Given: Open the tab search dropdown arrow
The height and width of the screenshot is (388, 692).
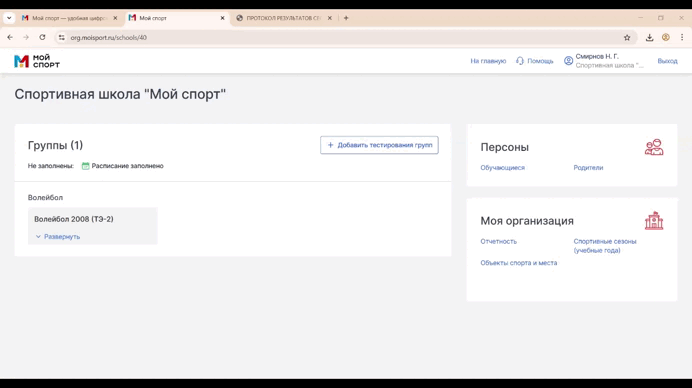Looking at the screenshot, I should pyautogui.click(x=9, y=18).
